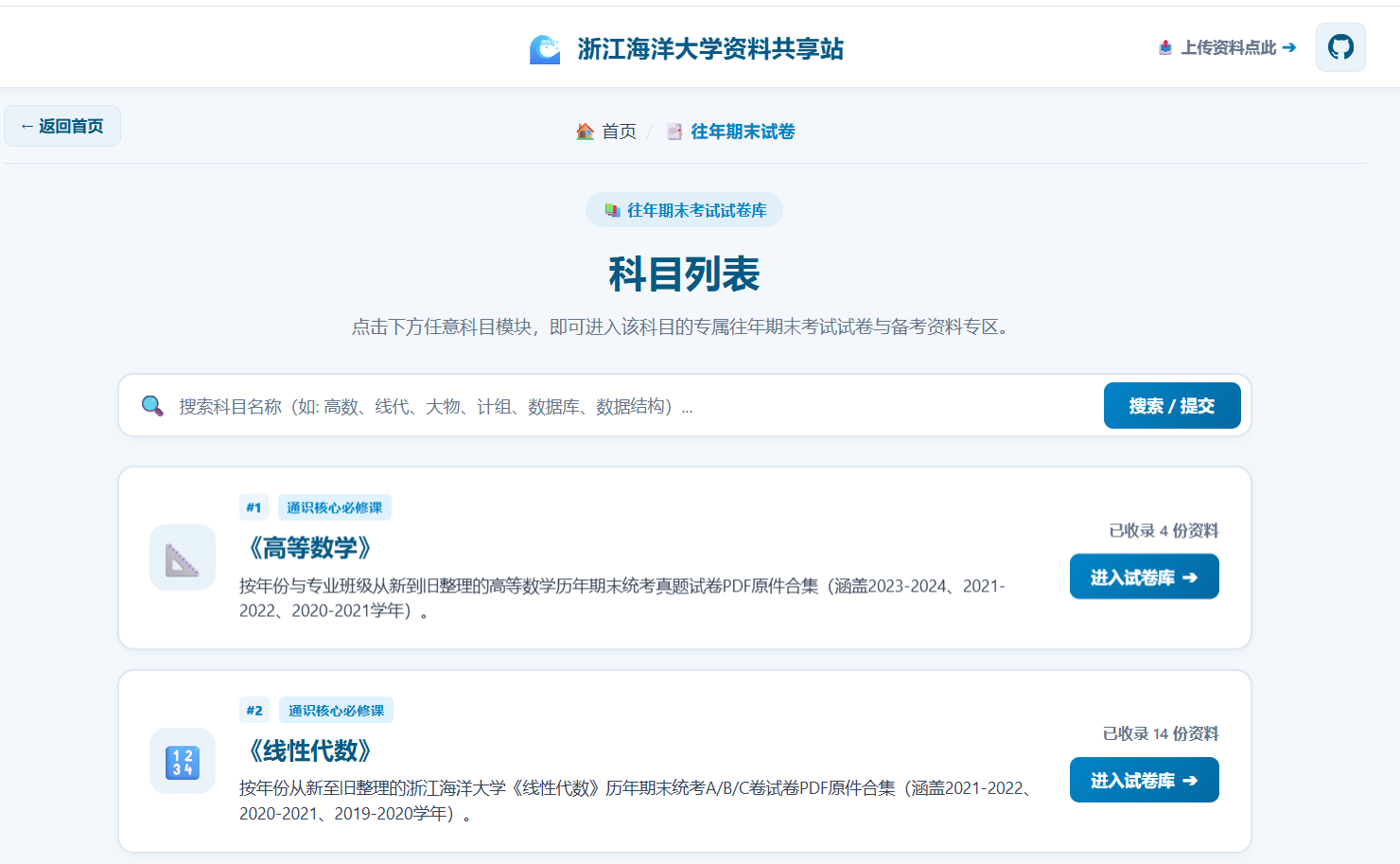Click the #2 rank badge
This screenshot has width=1400, height=864.
click(x=254, y=711)
